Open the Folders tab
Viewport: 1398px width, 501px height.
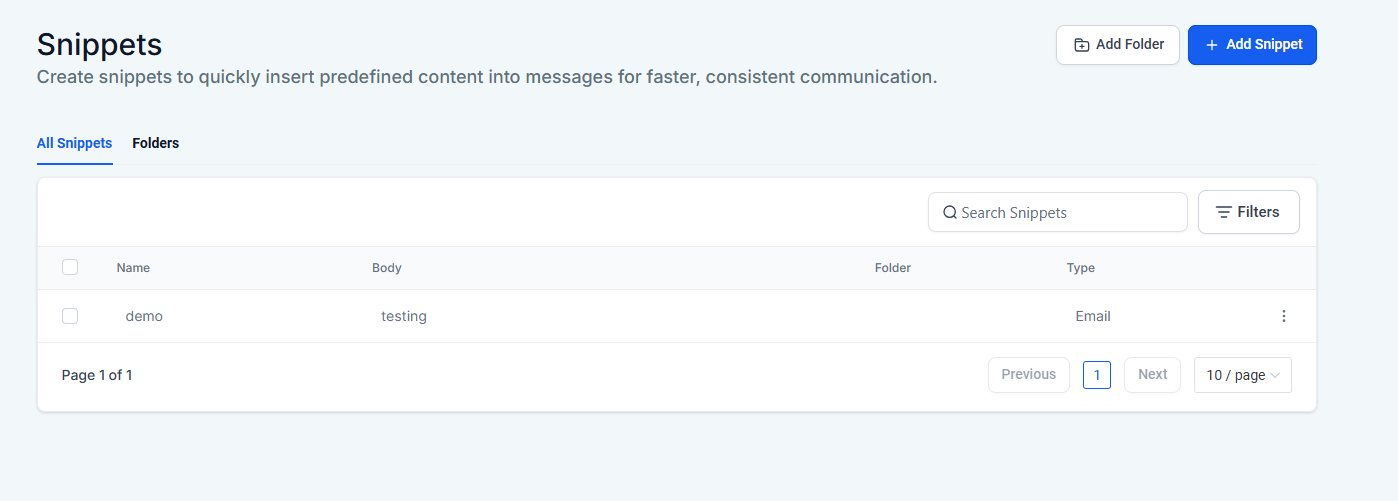coord(155,143)
